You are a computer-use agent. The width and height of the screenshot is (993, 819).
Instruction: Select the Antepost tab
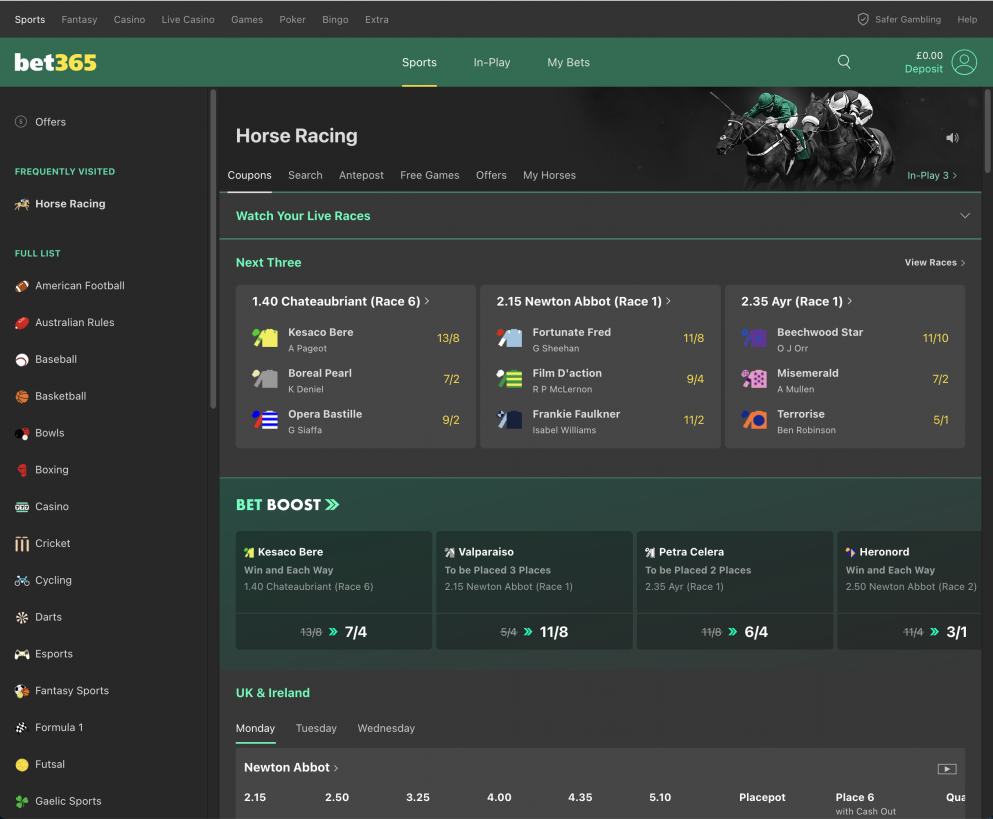point(361,175)
